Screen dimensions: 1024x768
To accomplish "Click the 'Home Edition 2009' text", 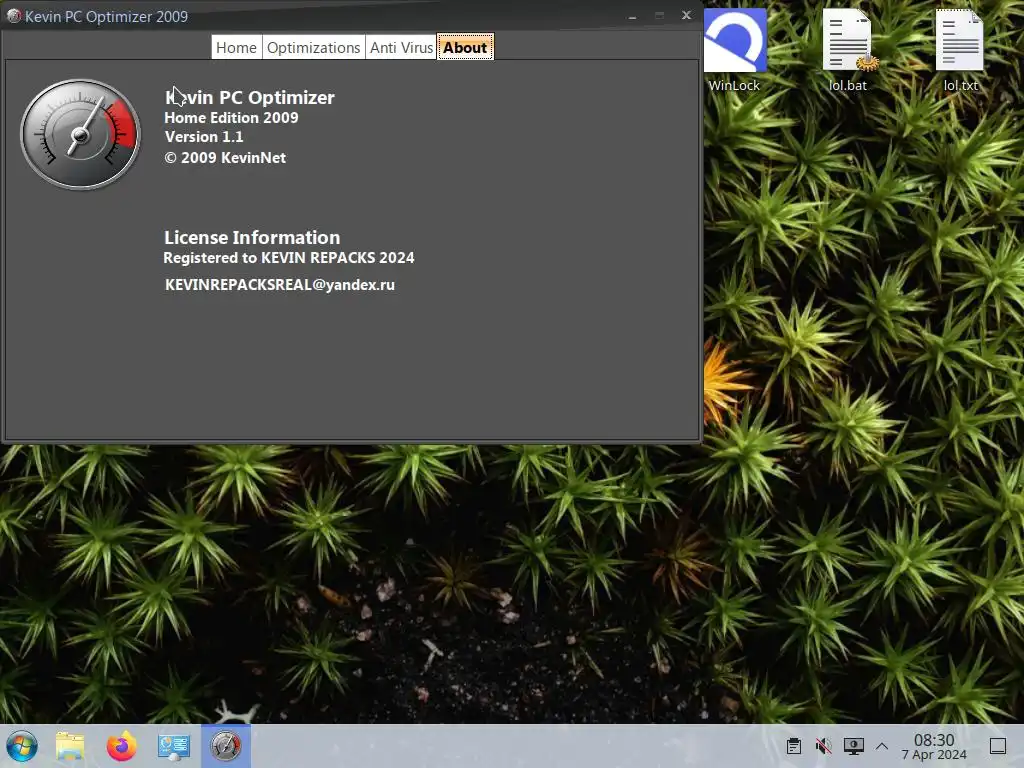I will (231, 118).
